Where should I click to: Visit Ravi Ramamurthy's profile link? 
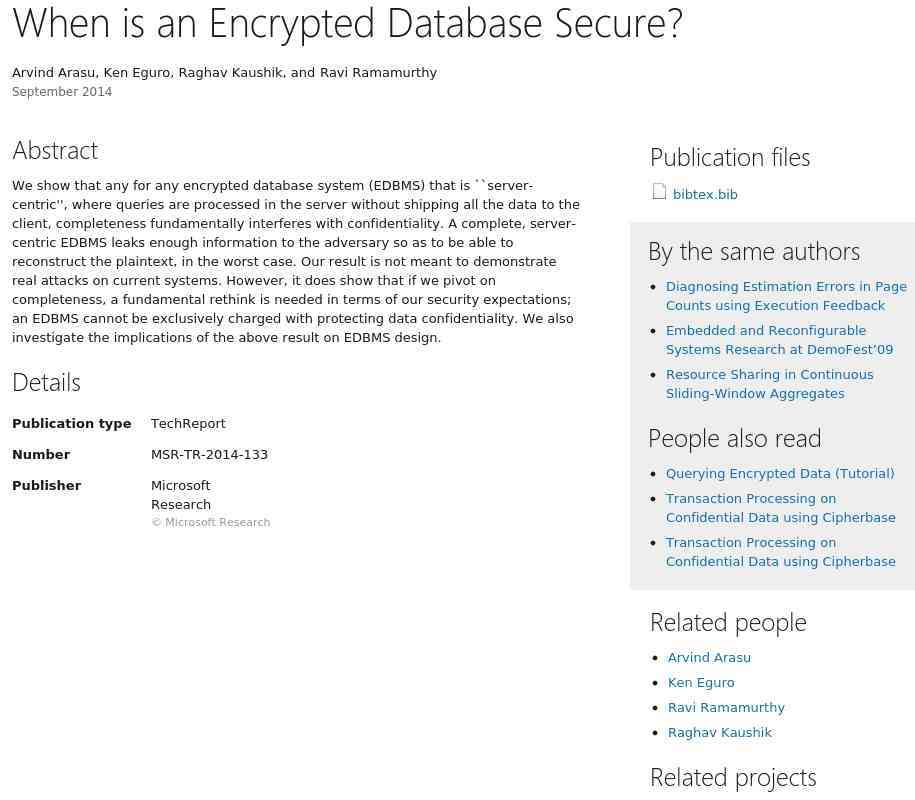[x=726, y=708]
